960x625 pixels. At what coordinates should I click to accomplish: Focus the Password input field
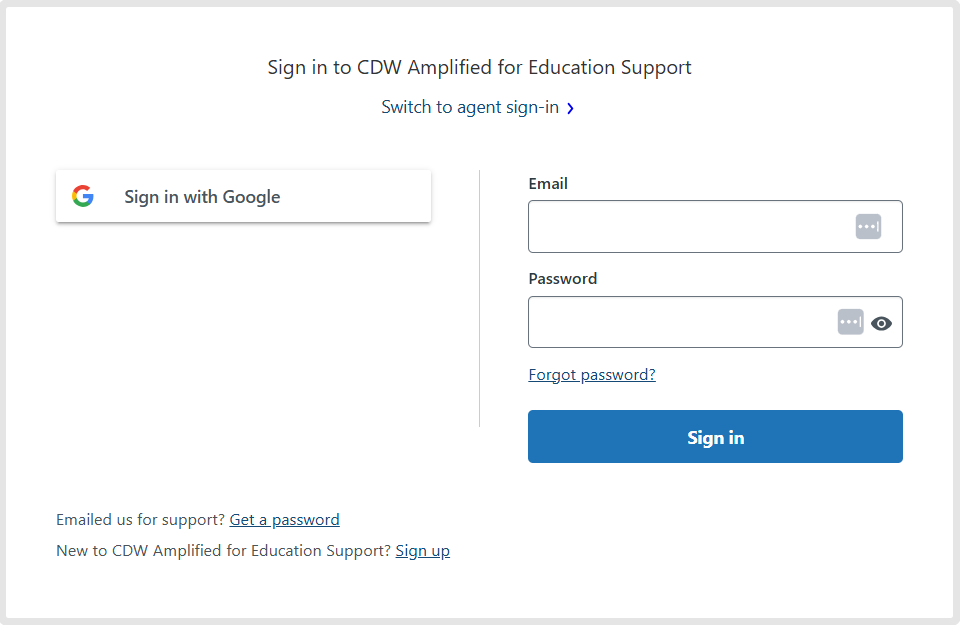click(x=680, y=322)
